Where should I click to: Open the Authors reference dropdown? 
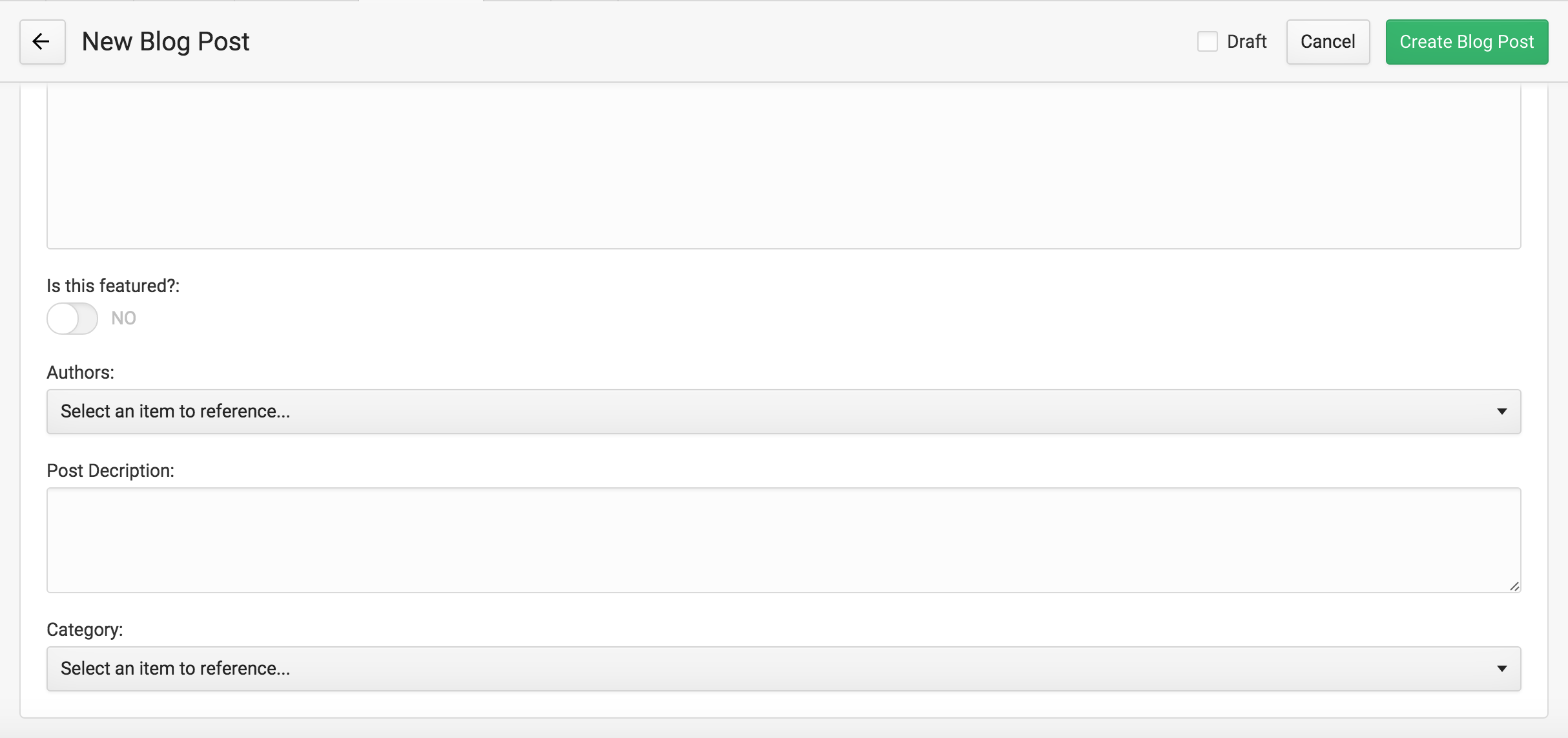783,412
